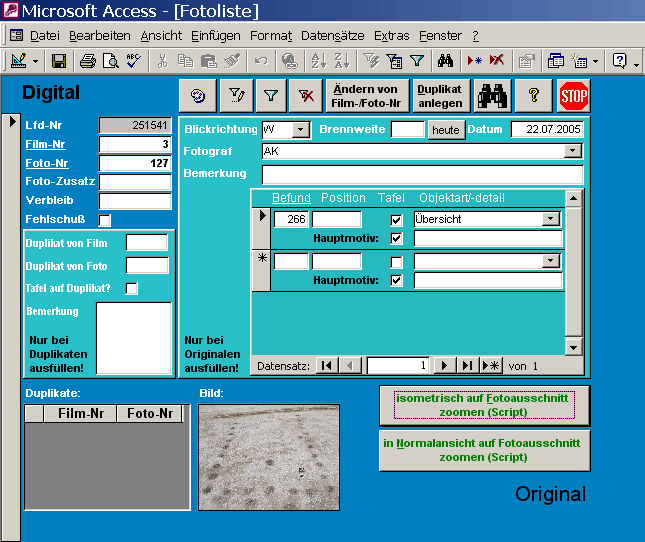The image size is (645, 542).
Task: Click the Print icon in toolbar
Action: (x=87, y=61)
